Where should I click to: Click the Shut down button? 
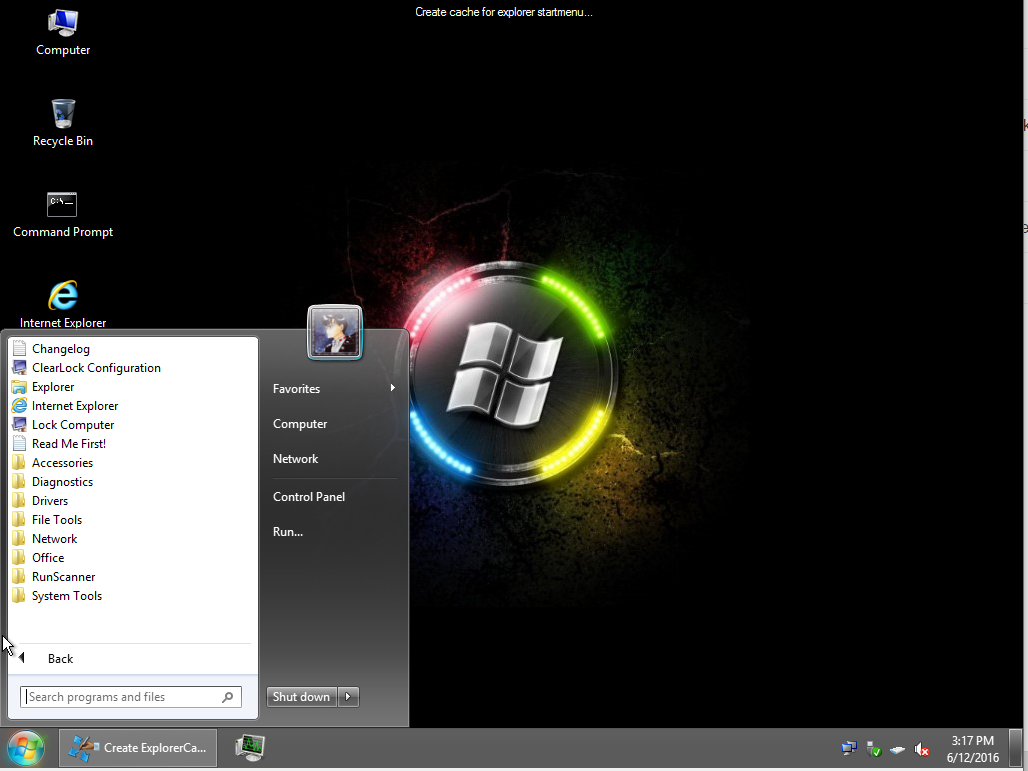click(x=302, y=697)
